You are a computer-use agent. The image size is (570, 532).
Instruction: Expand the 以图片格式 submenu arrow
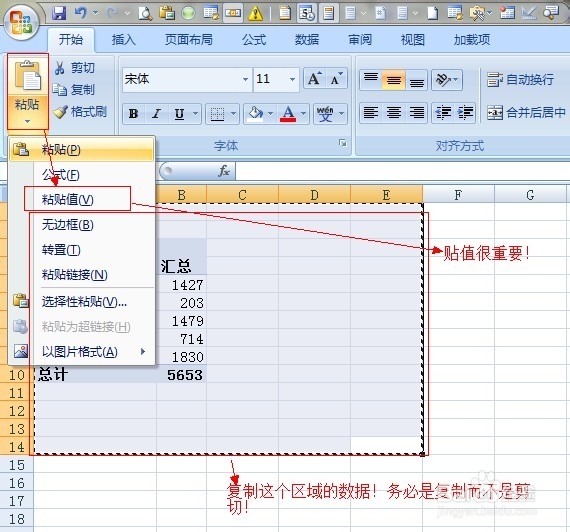pyautogui.click(x=143, y=352)
